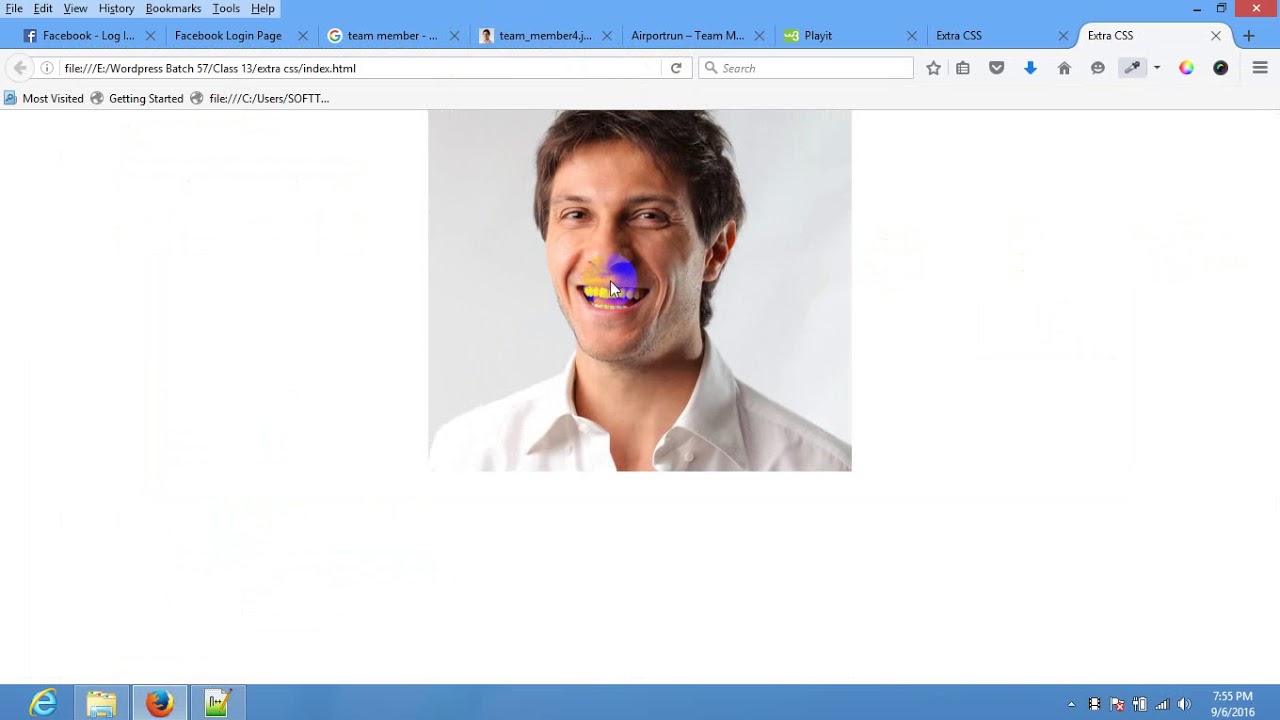Open the Tools menu

tap(226, 8)
